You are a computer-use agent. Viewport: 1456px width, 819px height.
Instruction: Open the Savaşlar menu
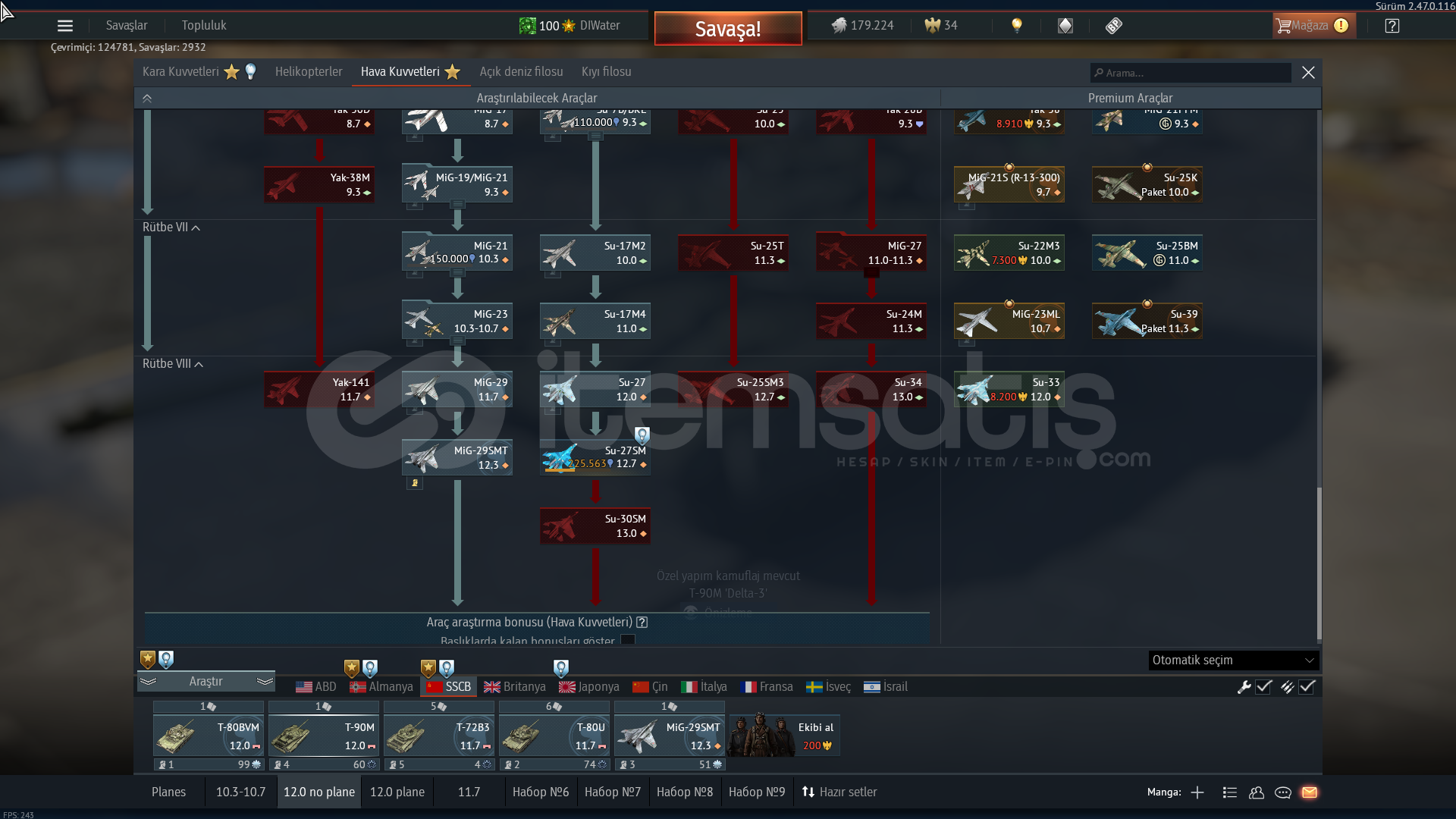tap(127, 26)
